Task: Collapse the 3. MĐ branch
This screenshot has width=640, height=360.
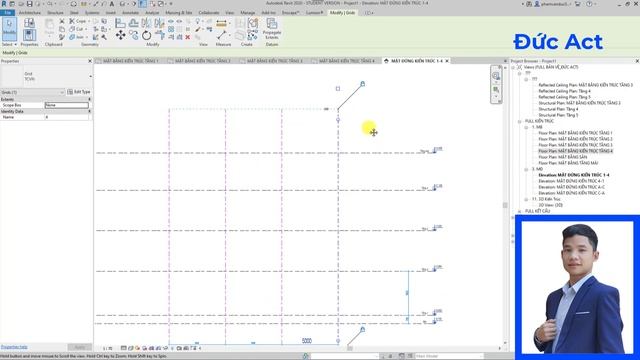Action: point(526,169)
